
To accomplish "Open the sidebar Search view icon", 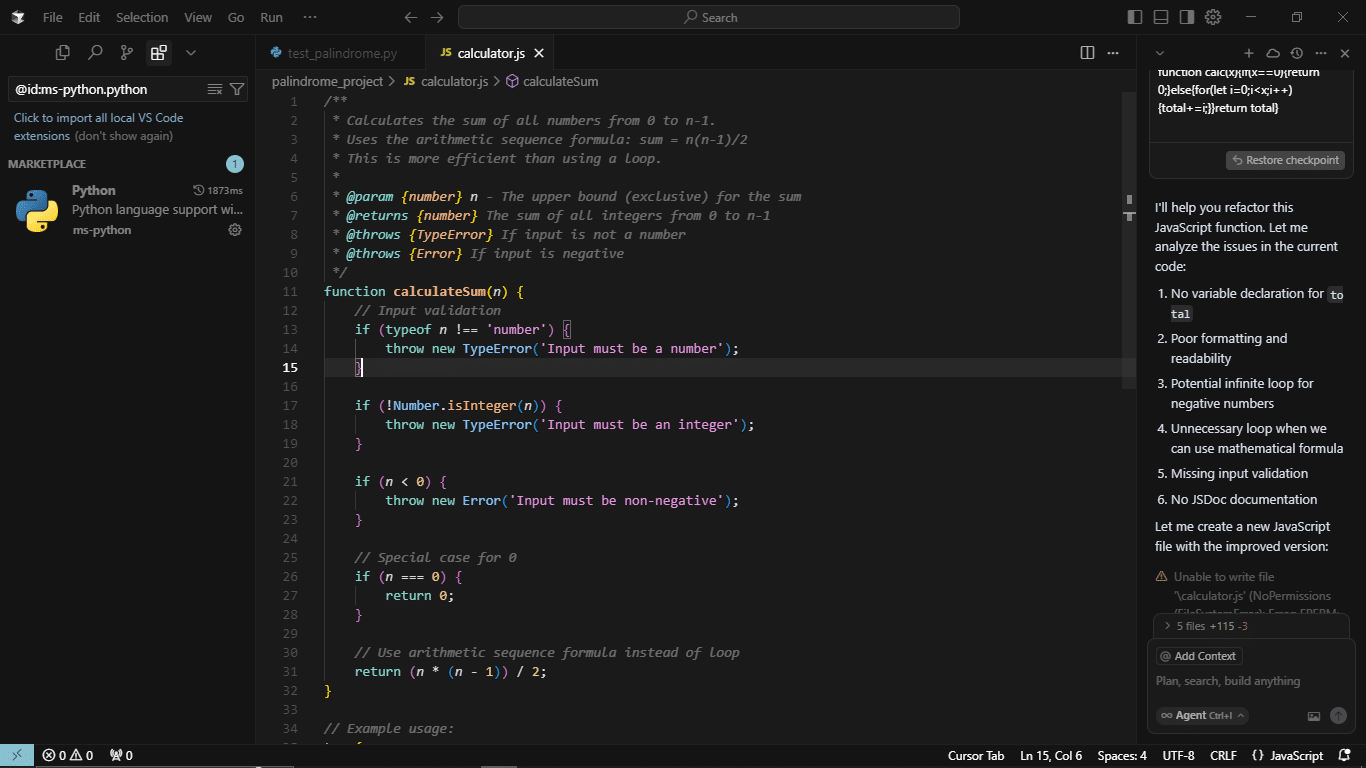I will pyautogui.click(x=95, y=53).
